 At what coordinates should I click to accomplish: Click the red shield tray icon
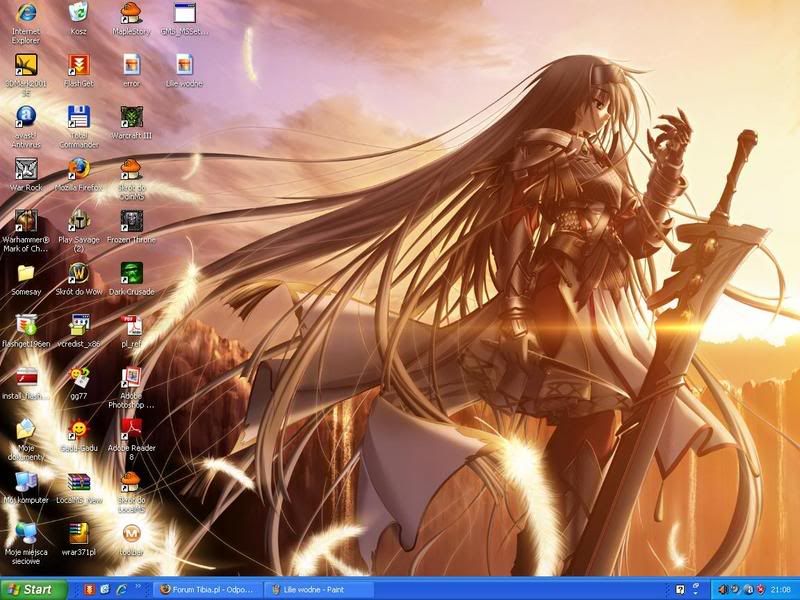(760, 590)
